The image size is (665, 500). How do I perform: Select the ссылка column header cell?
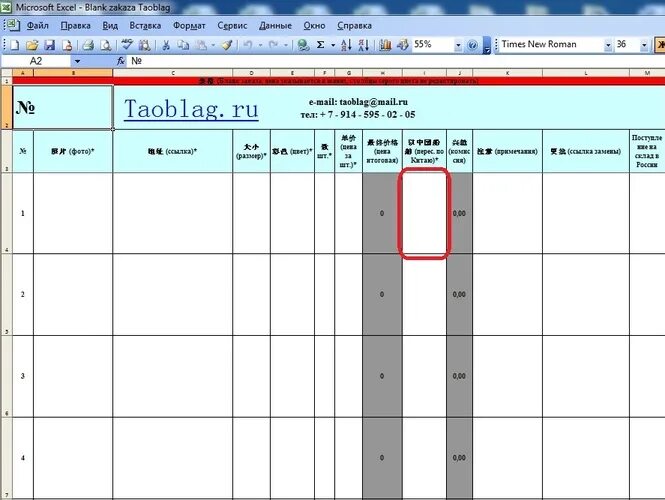click(x=173, y=151)
